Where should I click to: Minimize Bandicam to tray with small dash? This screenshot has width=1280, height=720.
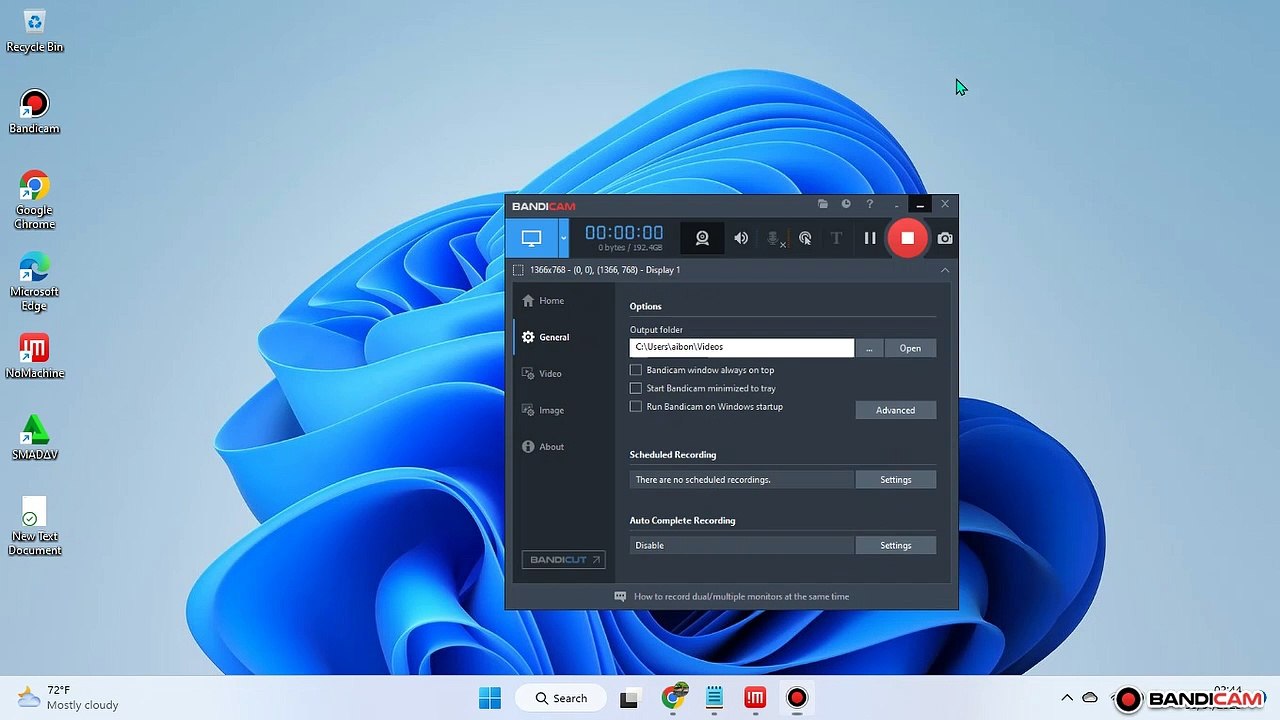[x=896, y=205]
